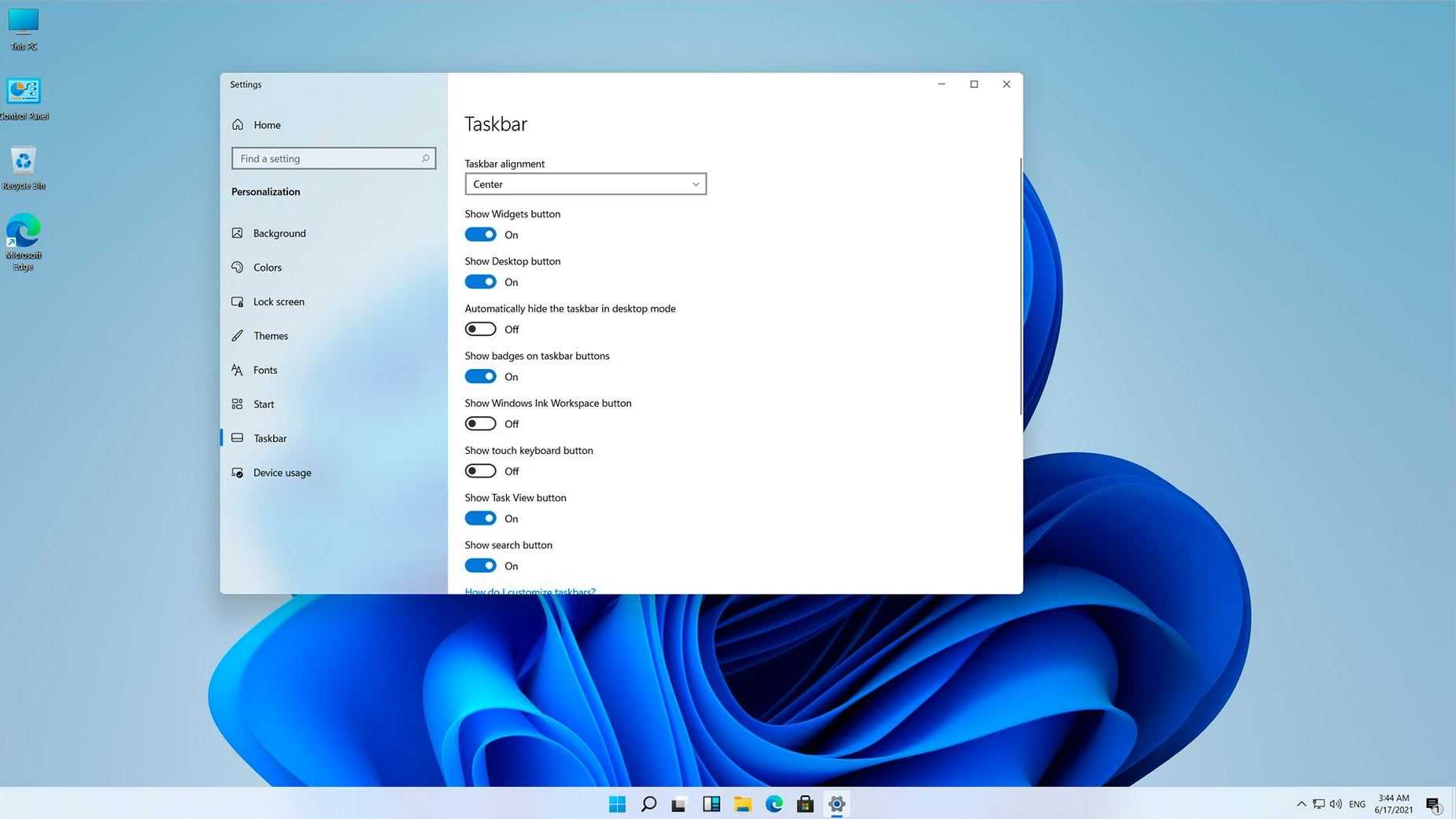Click volume speaker icon in tray
Image resolution: width=1456 pixels, height=819 pixels.
pyautogui.click(x=1336, y=803)
